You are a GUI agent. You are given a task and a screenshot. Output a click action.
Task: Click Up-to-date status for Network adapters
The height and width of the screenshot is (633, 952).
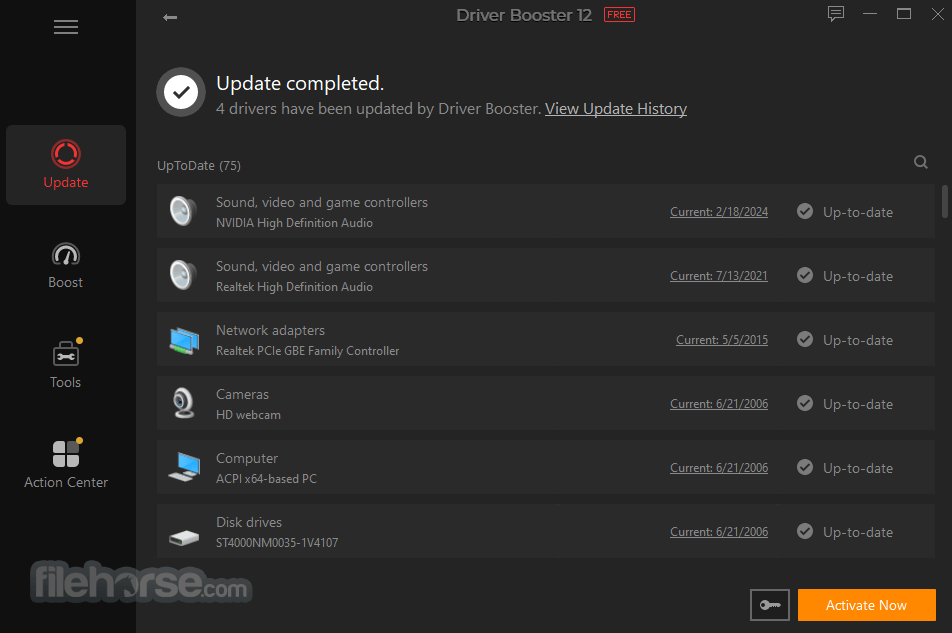click(858, 340)
